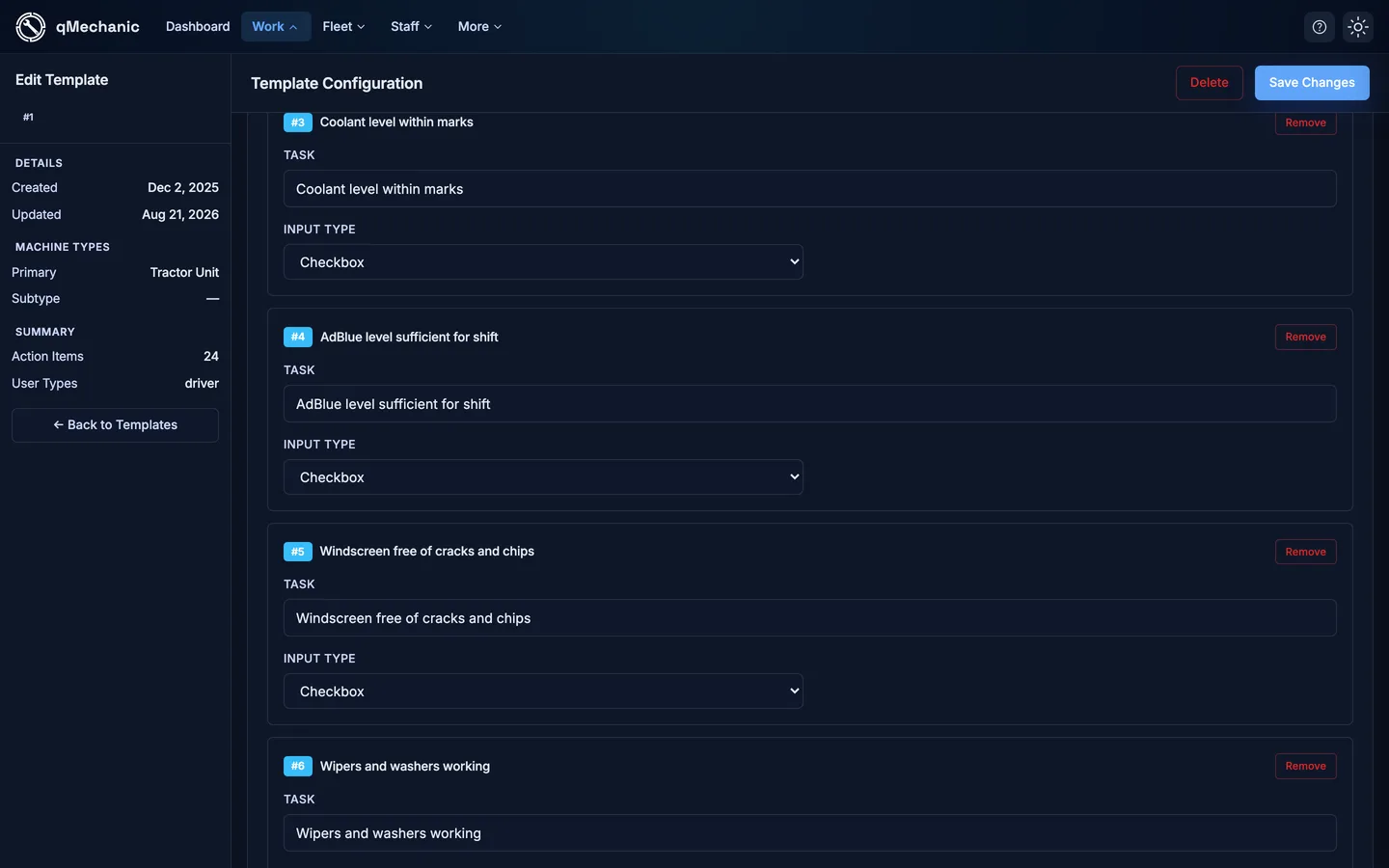This screenshot has height=868, width=1389.
Task: Remove the Coolant level item
Action: point(1305,122)
